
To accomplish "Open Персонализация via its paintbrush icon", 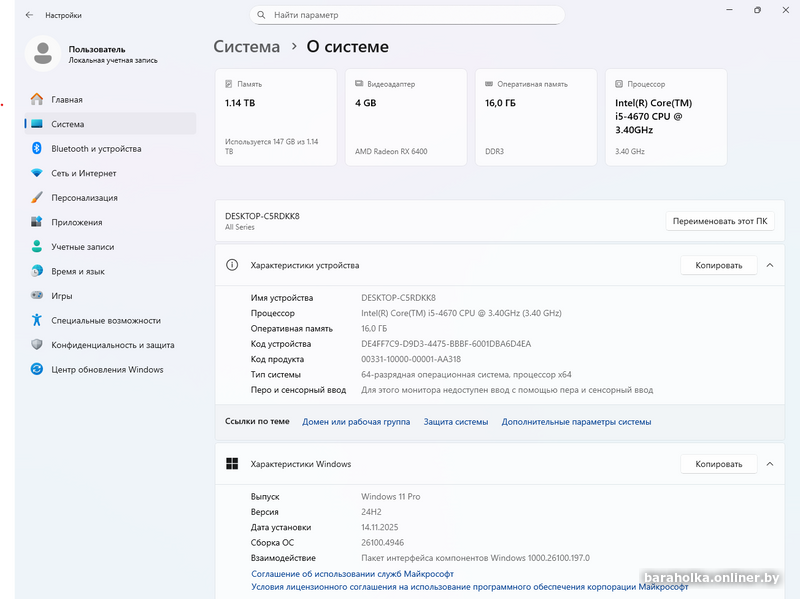I will pyautogui.click(x=37, y=198).
